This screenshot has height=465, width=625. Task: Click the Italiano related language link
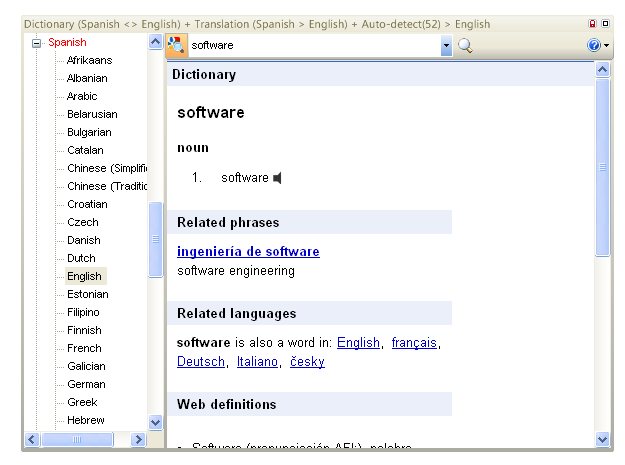point(257,362)
